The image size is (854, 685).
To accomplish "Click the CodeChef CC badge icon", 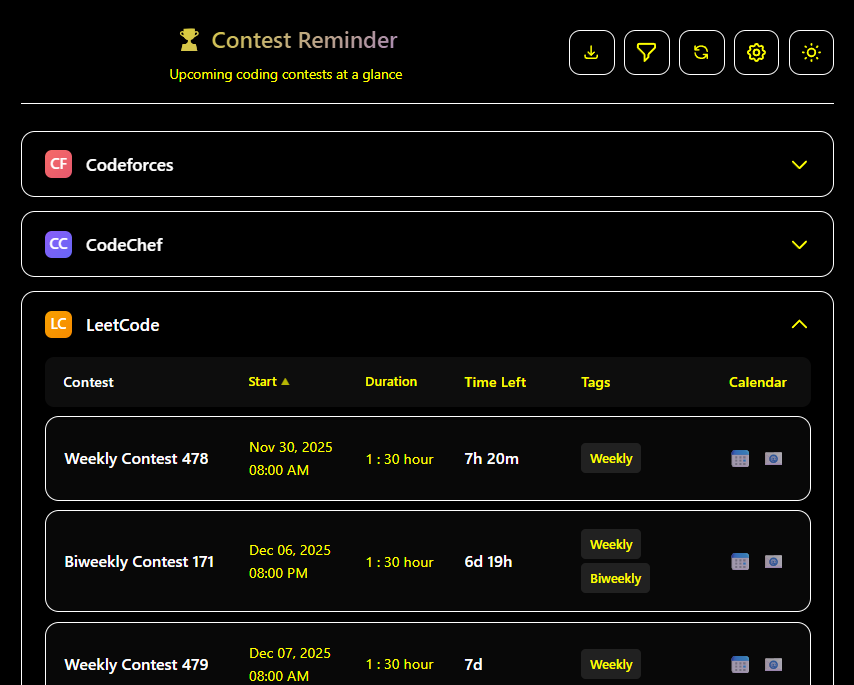I will pos(58,244).
